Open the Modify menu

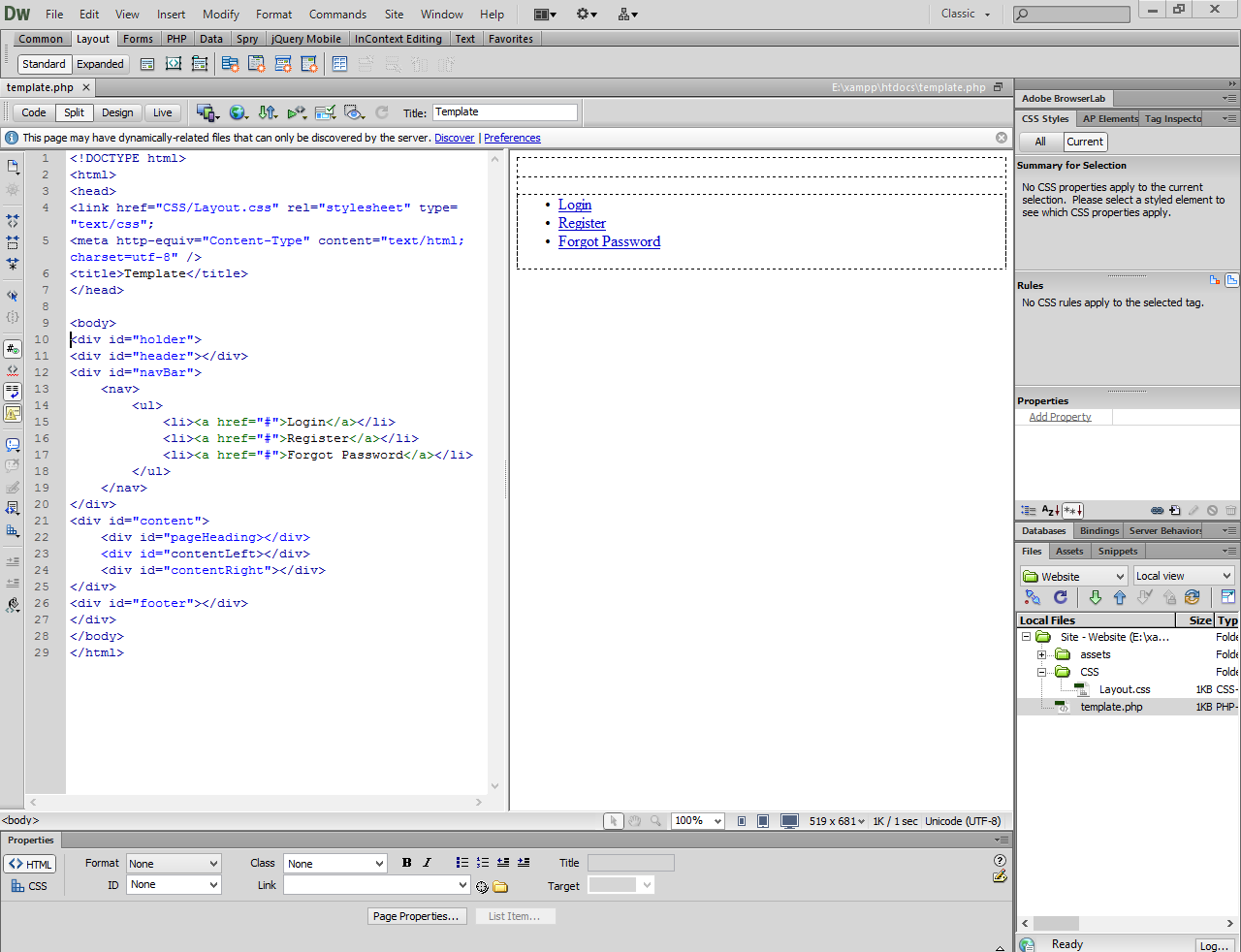click(221, 15)
